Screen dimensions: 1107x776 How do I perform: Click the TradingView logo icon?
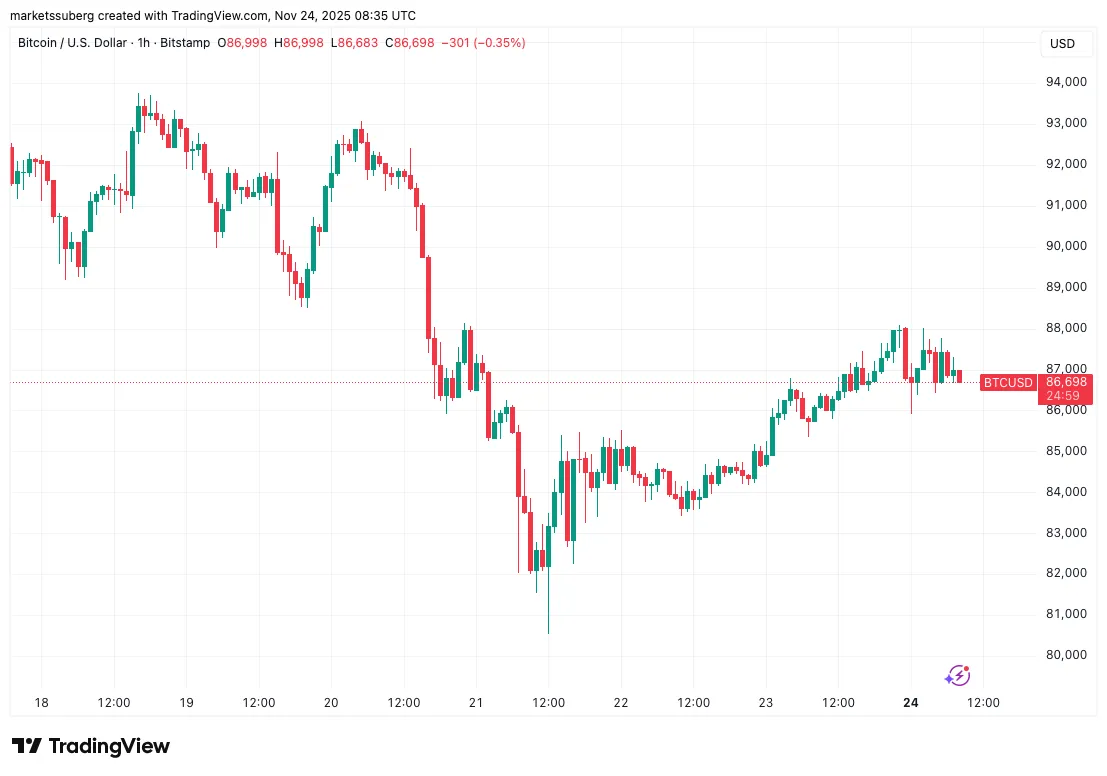[27, 746]
